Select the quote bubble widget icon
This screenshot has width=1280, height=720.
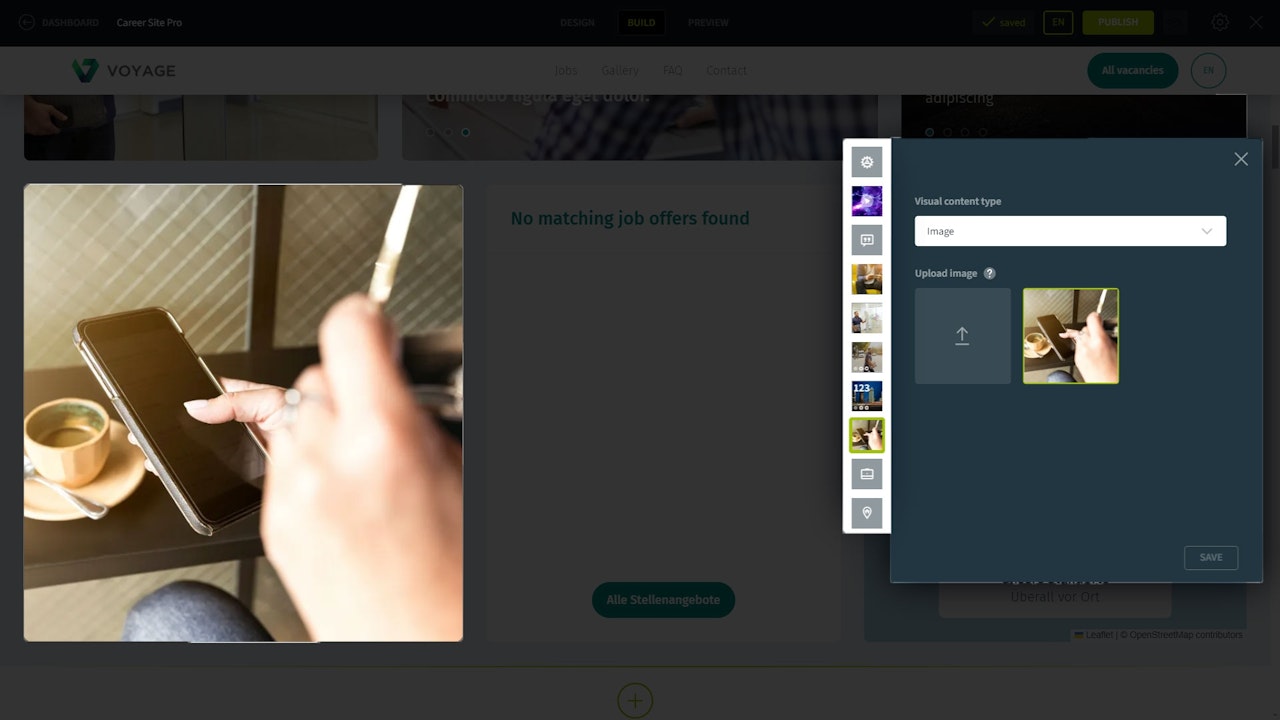(867, 240)
